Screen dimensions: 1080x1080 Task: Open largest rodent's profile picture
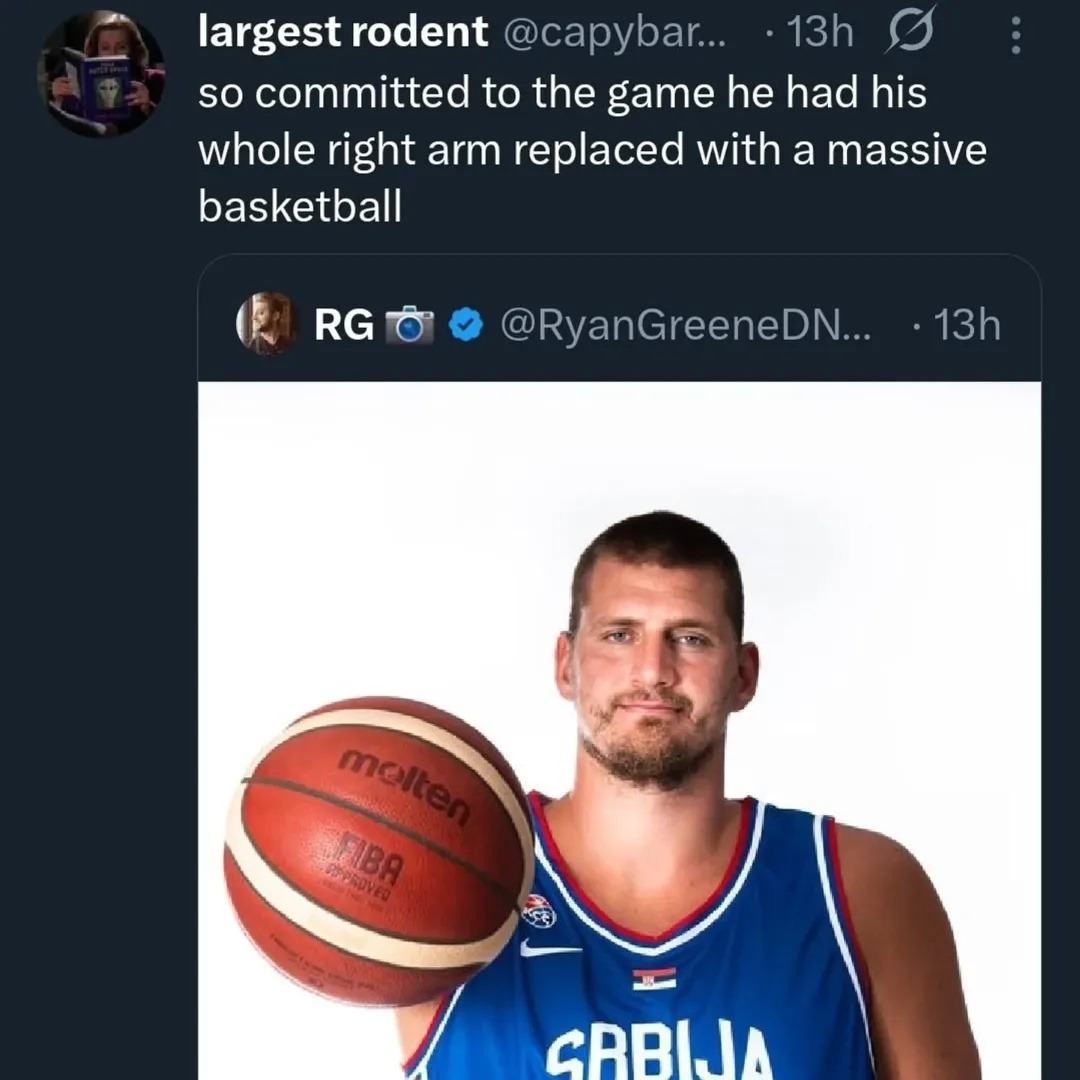[x=101, y=74]
